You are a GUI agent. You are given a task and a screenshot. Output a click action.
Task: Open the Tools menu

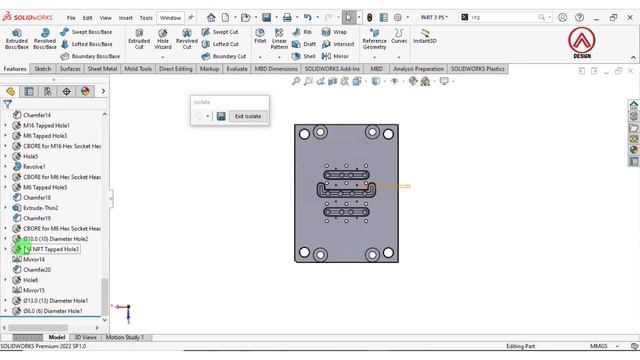point(146,18)
